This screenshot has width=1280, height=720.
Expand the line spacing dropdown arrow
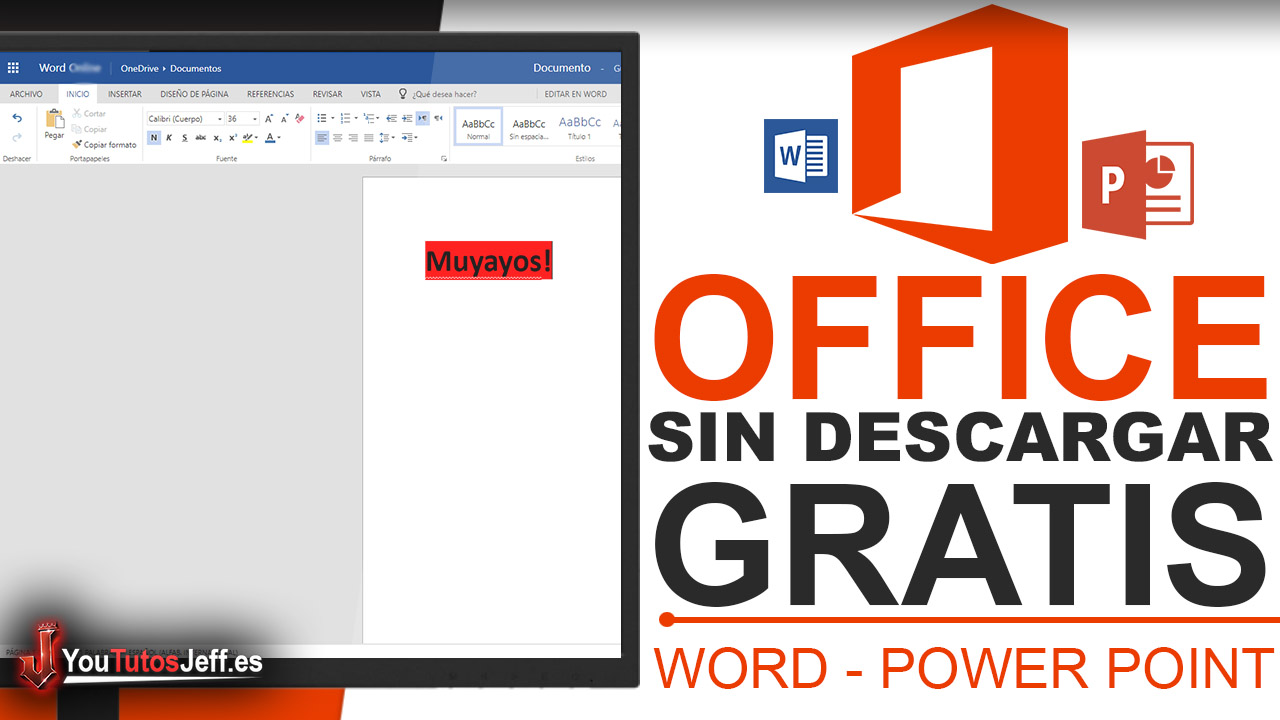click(393, 138)
